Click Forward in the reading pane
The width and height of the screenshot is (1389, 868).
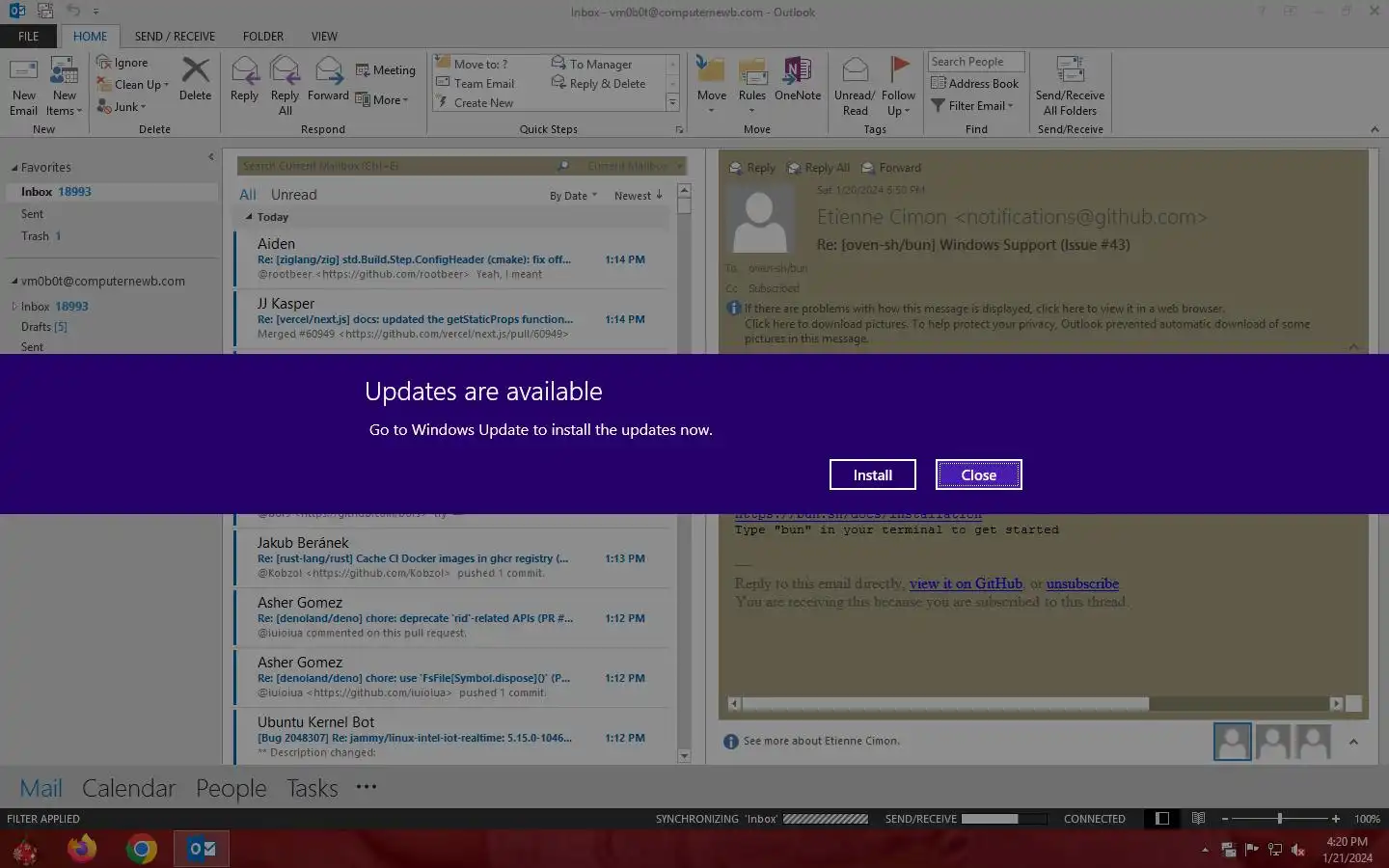coord(891,168)
